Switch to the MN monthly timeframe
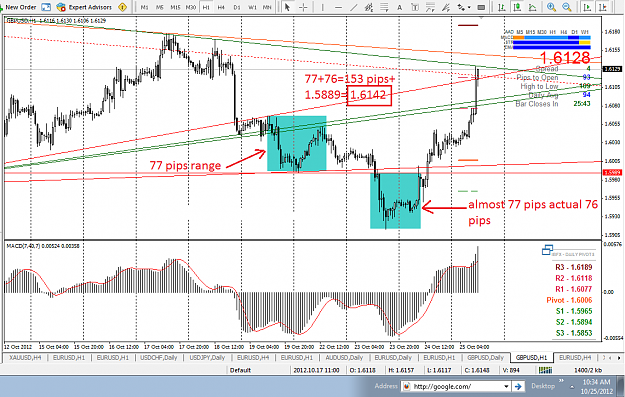Viewport: 625px width, 397px height. (x=267, y=7)
